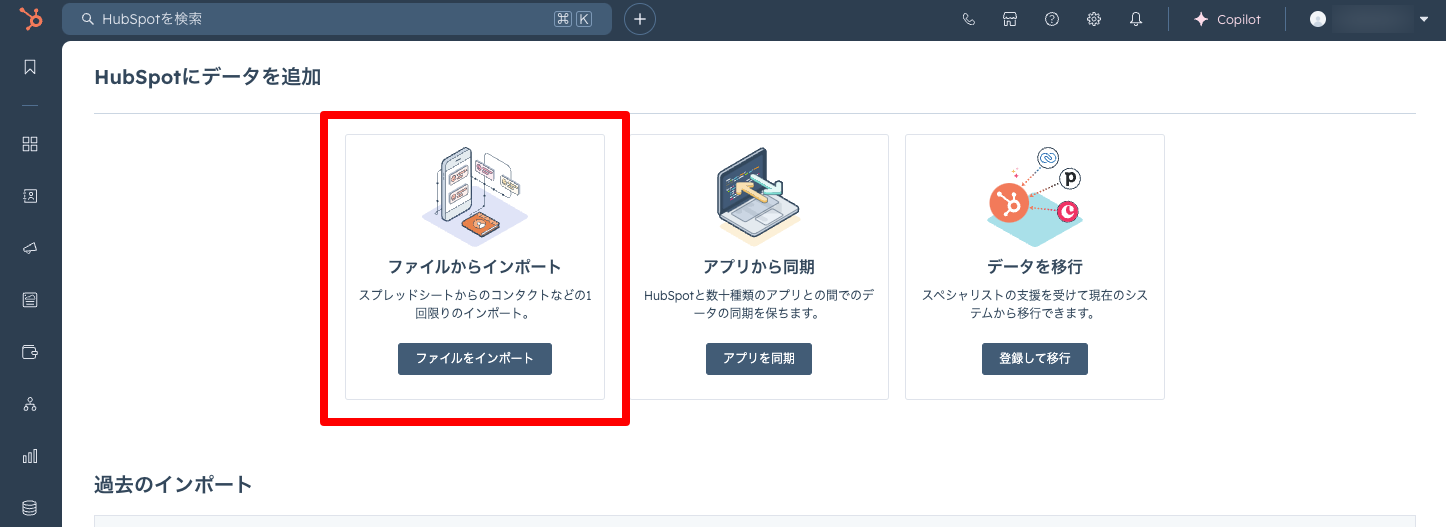Open the marketplace store icon
Viewport: 1446px width, 527px height.
tap(1010, 19)
